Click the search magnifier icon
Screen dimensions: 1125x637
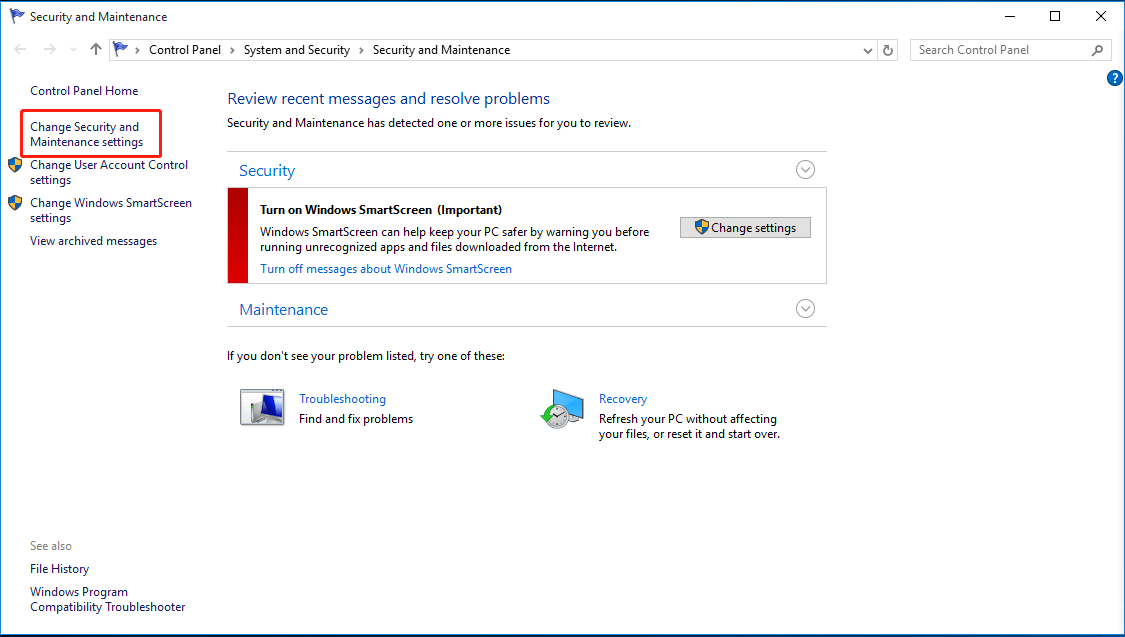coord(1097,50)
